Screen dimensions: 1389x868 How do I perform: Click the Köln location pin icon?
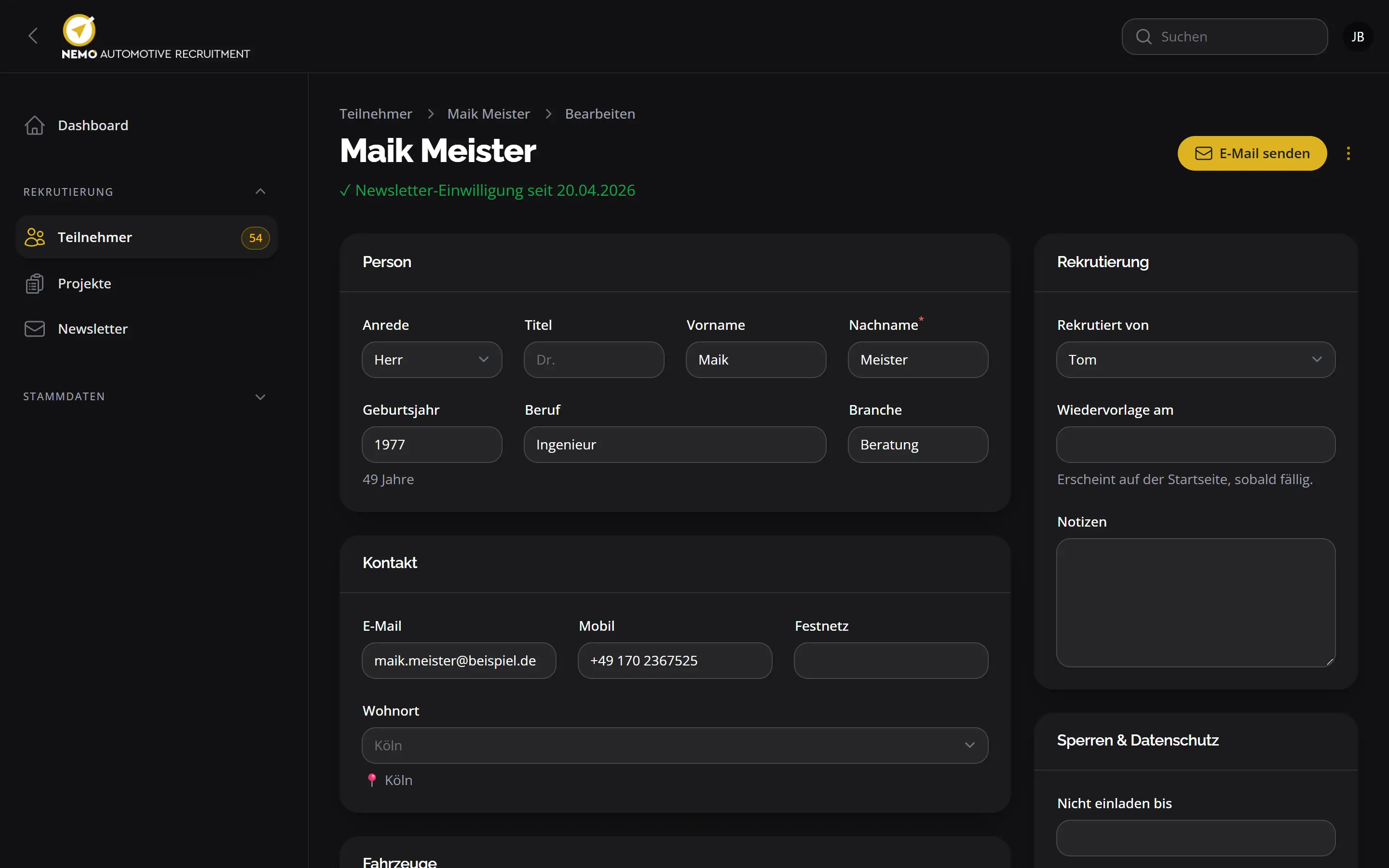click(x=372, y=780)
